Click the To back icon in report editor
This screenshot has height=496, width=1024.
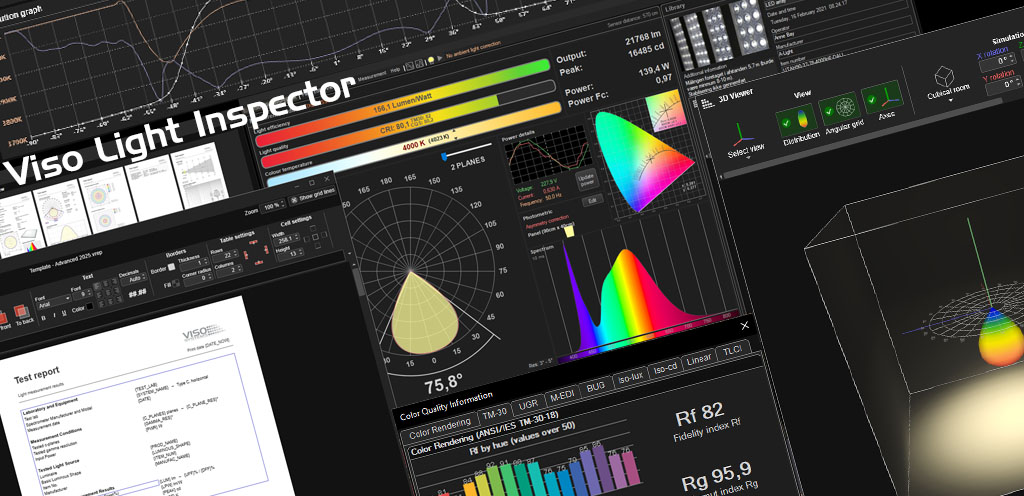(22, 312)
